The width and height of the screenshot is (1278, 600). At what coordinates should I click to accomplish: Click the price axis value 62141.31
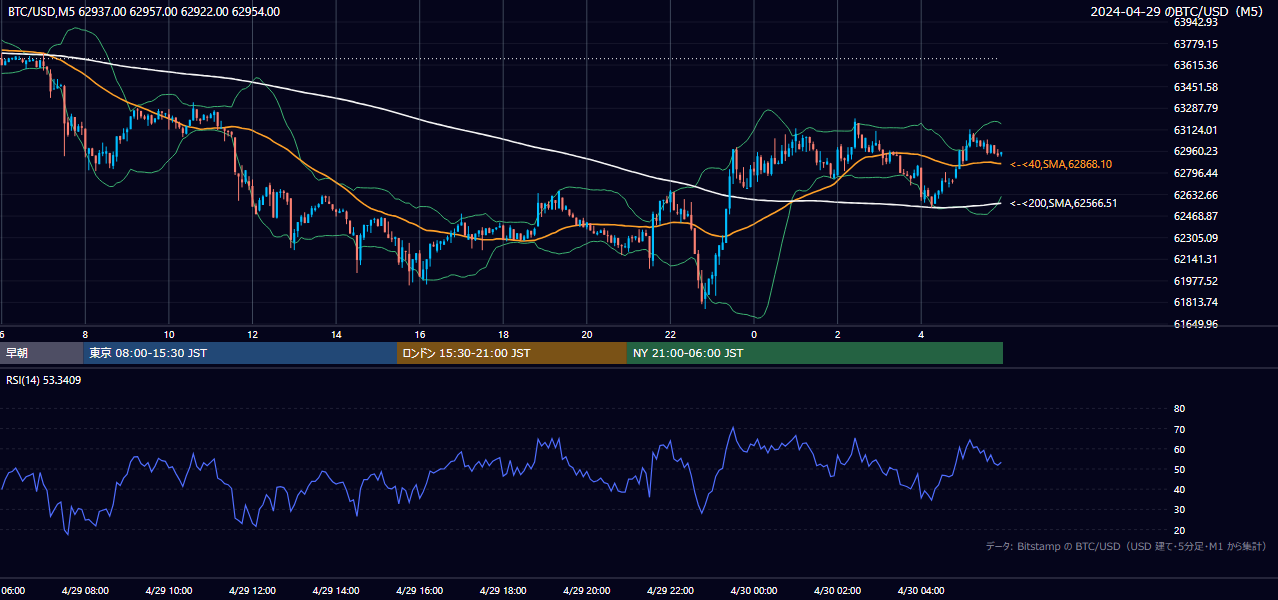click(x=1195, y=259)
